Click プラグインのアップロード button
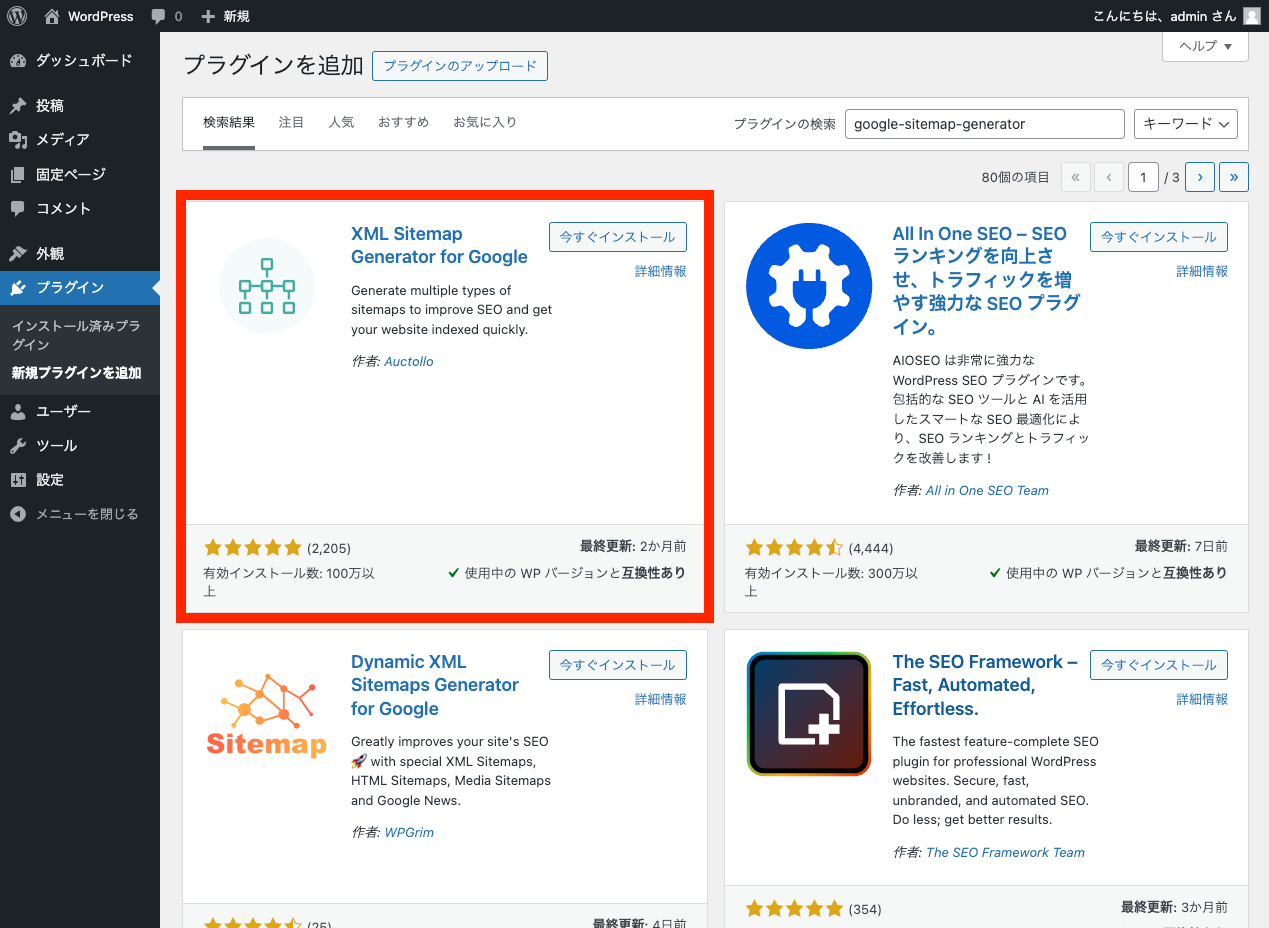Viewport: 1269px width, 928px height. pos(460,66)
